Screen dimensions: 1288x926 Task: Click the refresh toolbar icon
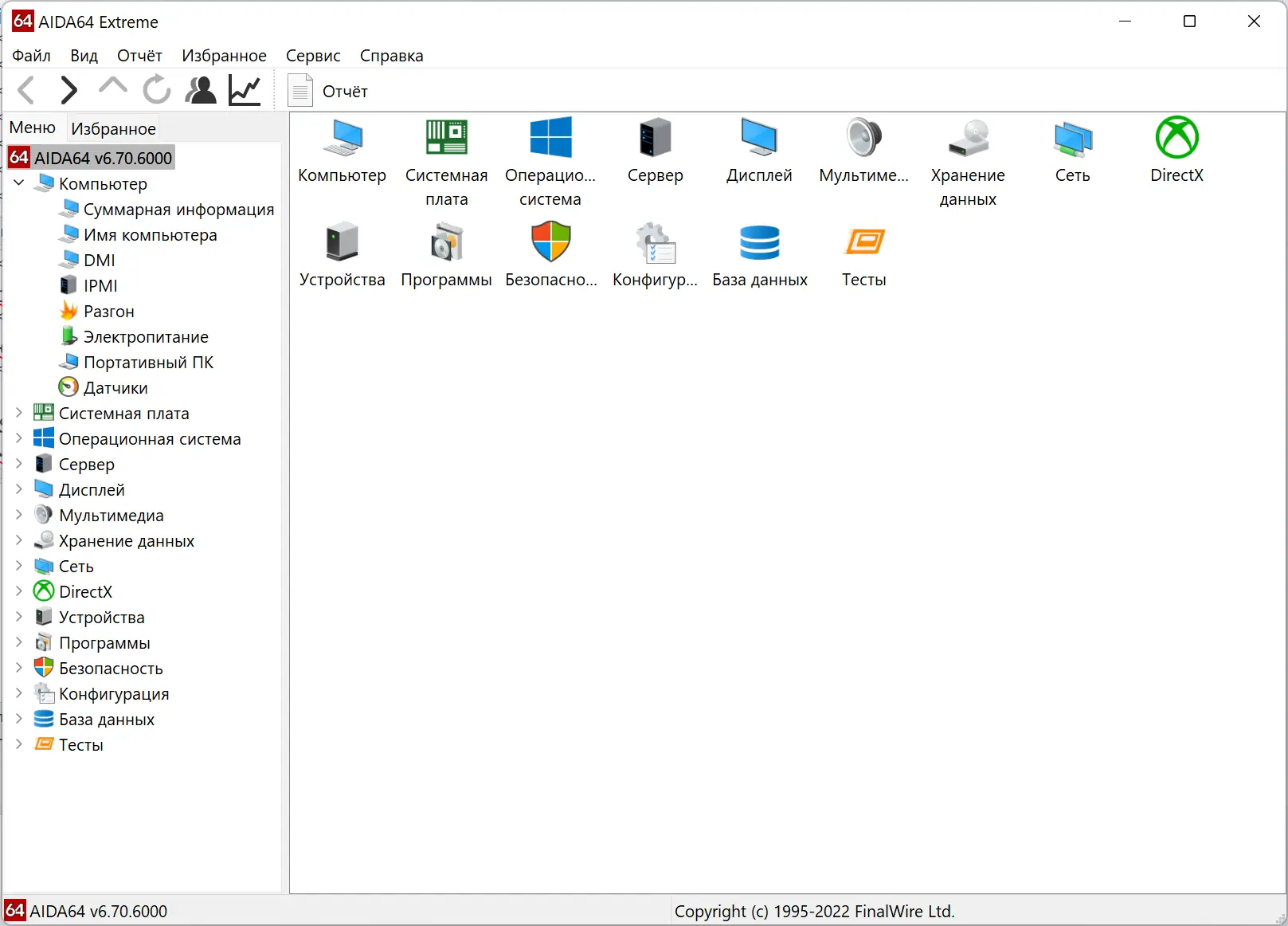156,90
